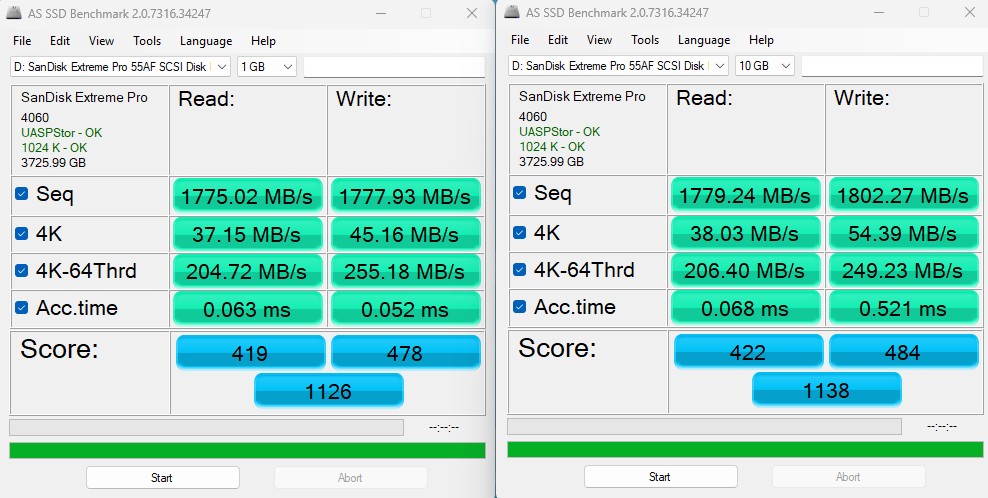Select 1775.02 MB/s Seq read result

248,195
